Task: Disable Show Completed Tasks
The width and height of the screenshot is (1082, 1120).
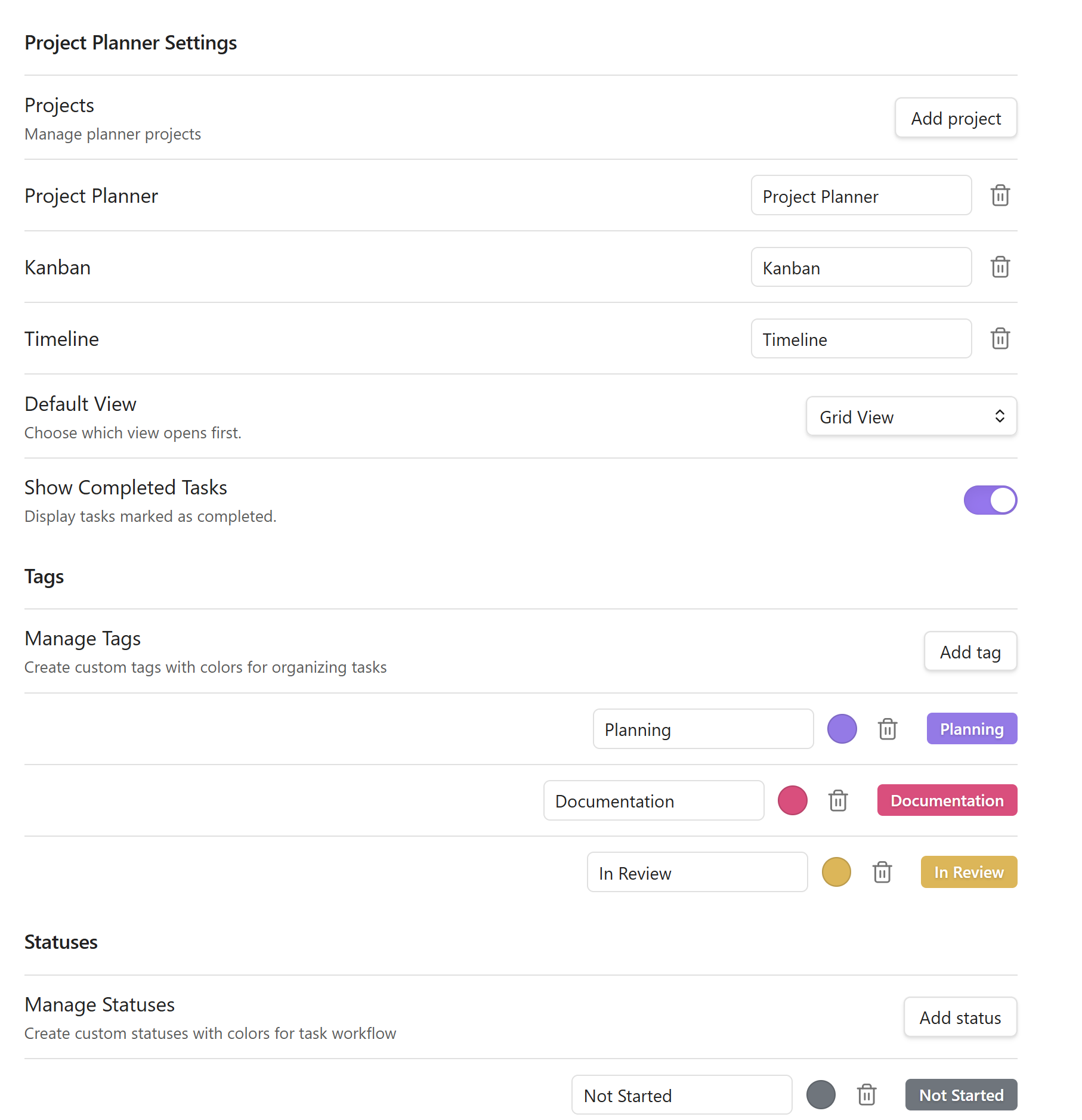Action: [990, 500]
